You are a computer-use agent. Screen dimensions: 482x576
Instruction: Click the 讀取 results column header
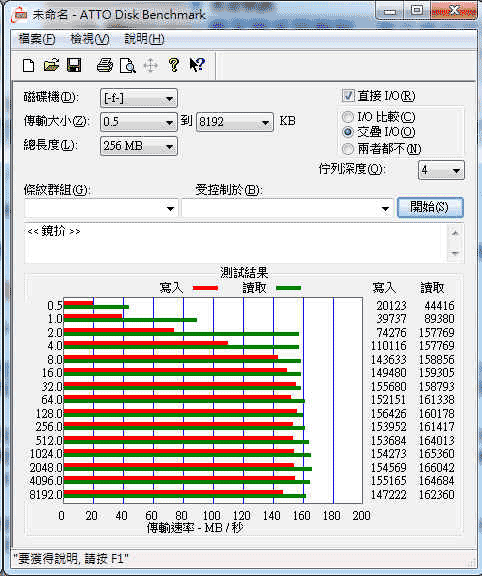pos(432,288)
